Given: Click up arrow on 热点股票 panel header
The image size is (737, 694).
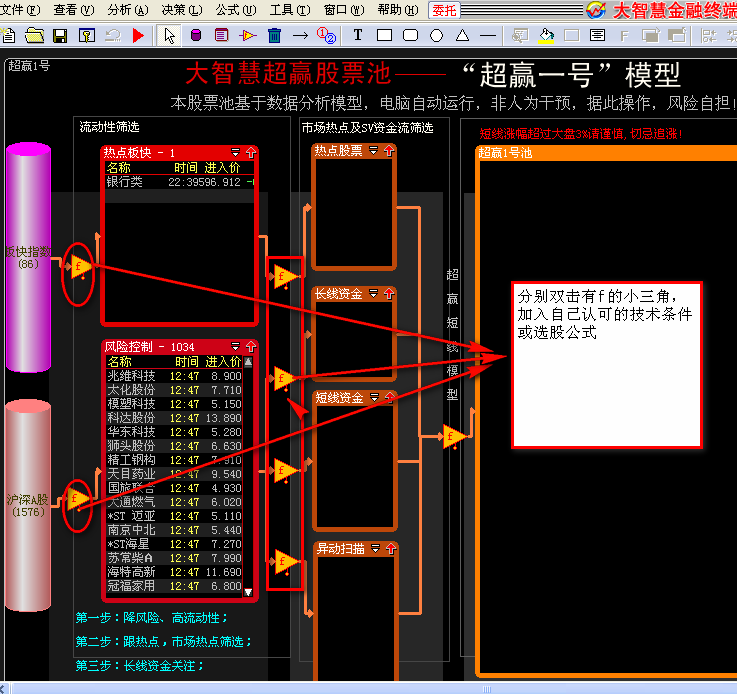Looking at the screenshot, I should point(389,150).
